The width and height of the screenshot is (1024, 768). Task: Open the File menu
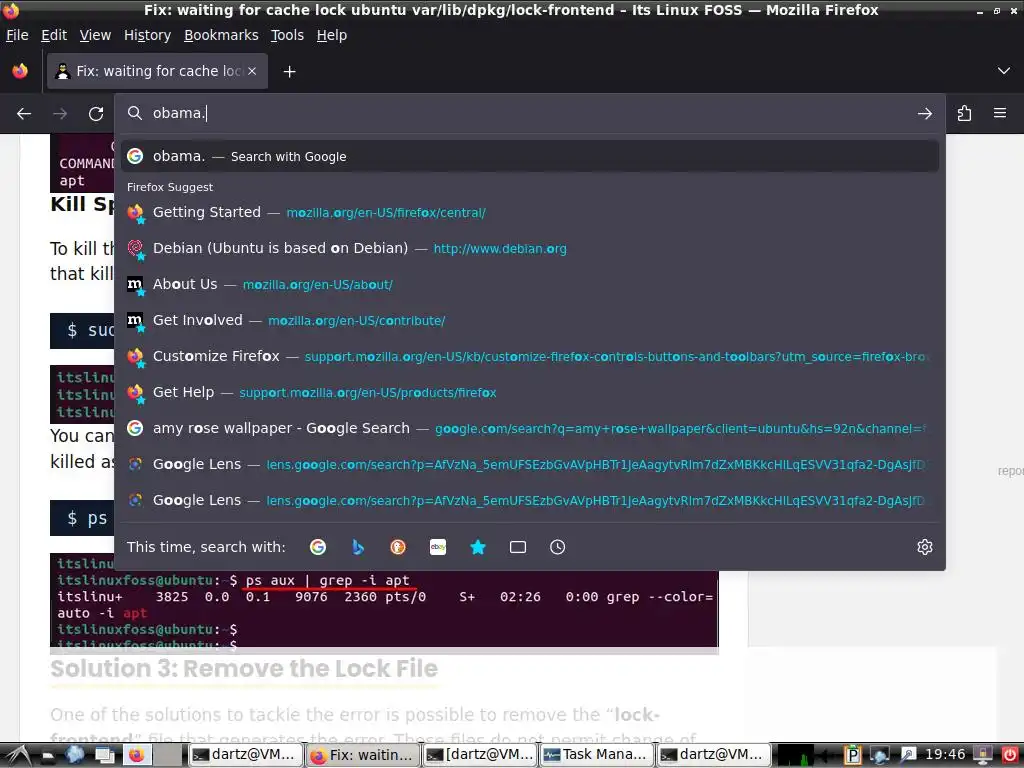17,35
